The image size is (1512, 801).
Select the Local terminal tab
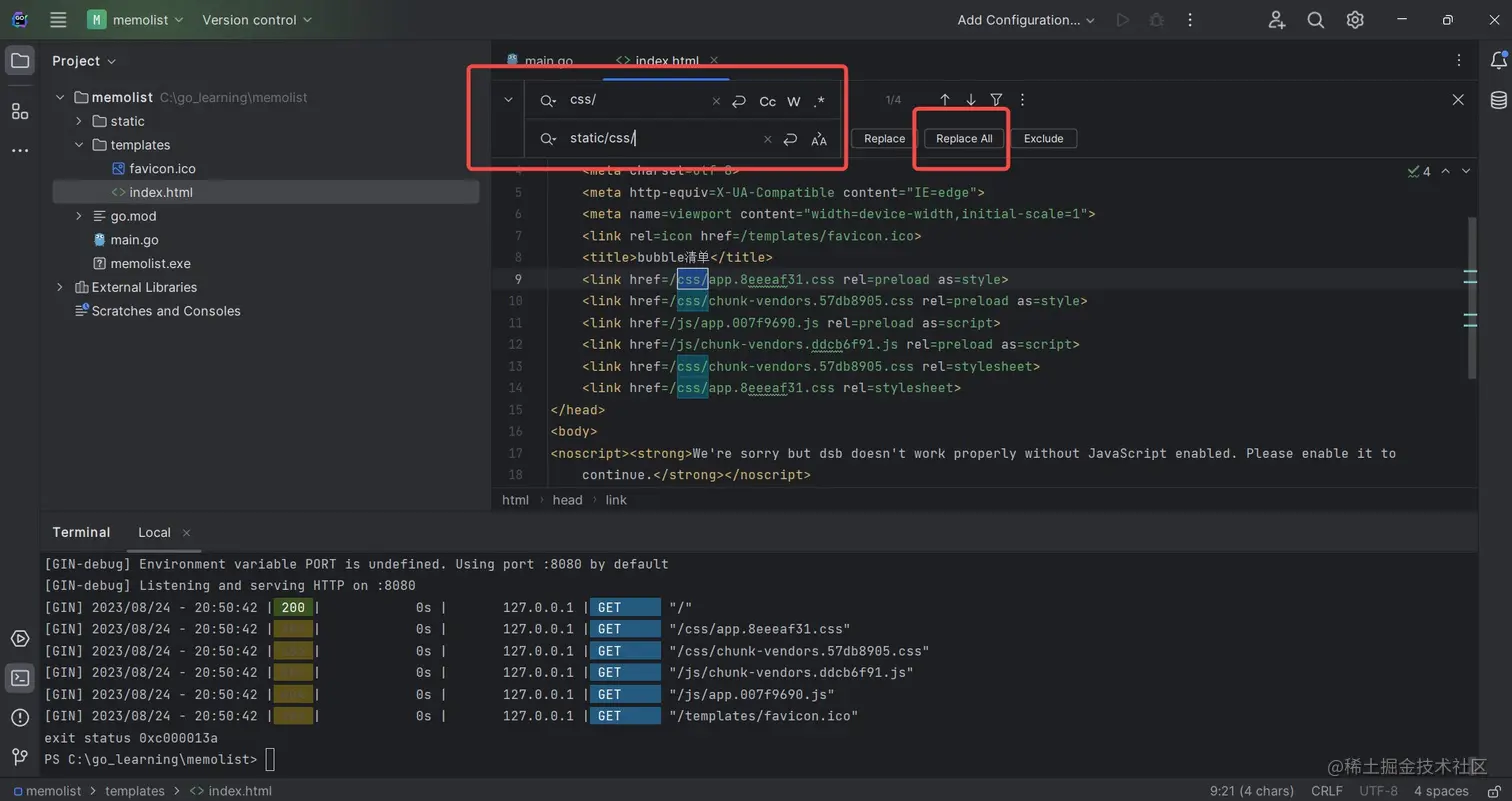click(154, 532)
